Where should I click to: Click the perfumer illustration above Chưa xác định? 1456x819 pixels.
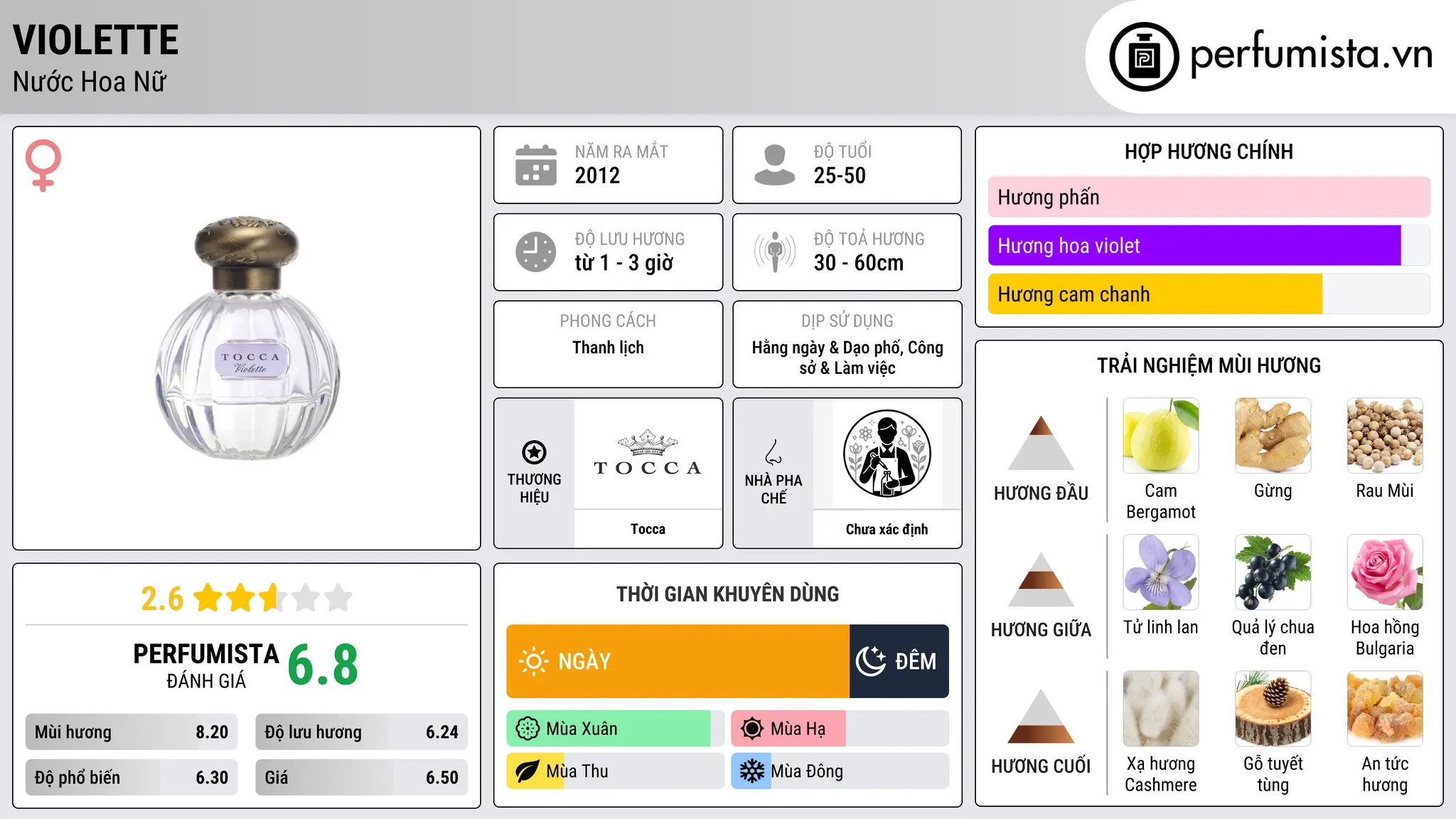[887, 454]
